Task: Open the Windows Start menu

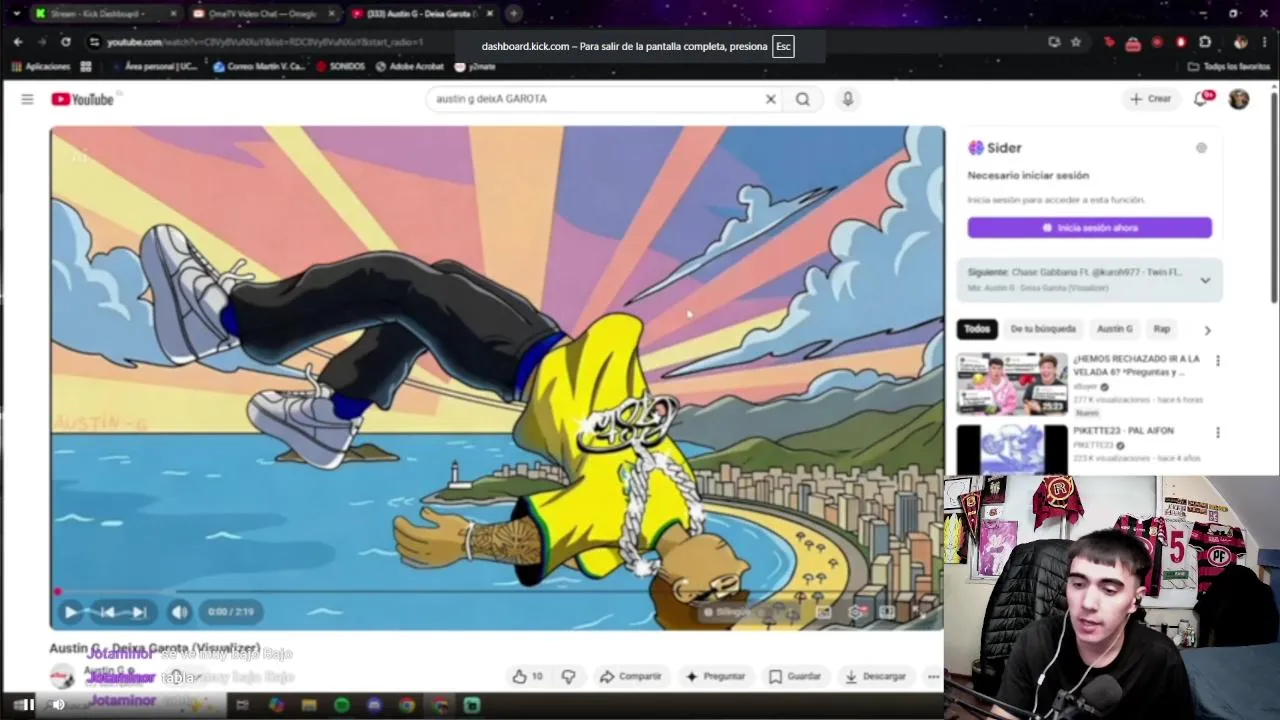Action: pos(22,705)
